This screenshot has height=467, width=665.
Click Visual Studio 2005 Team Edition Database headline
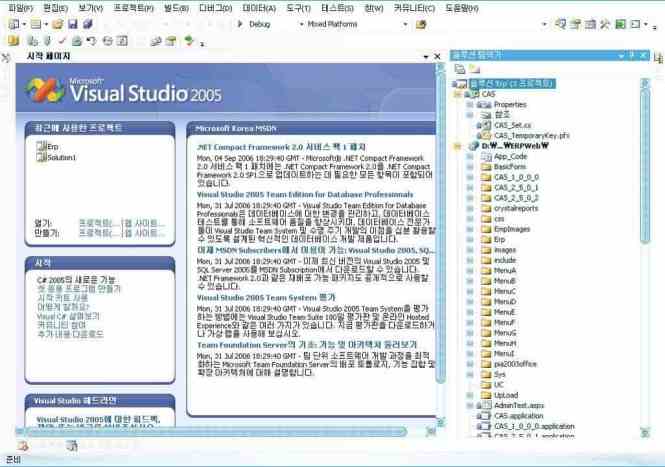(305, 194)
